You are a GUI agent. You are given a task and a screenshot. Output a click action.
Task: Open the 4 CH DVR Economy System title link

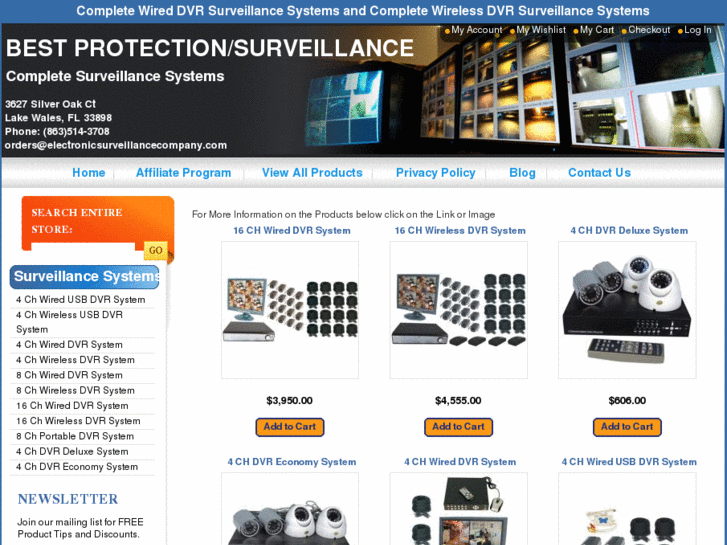point(292,462)
